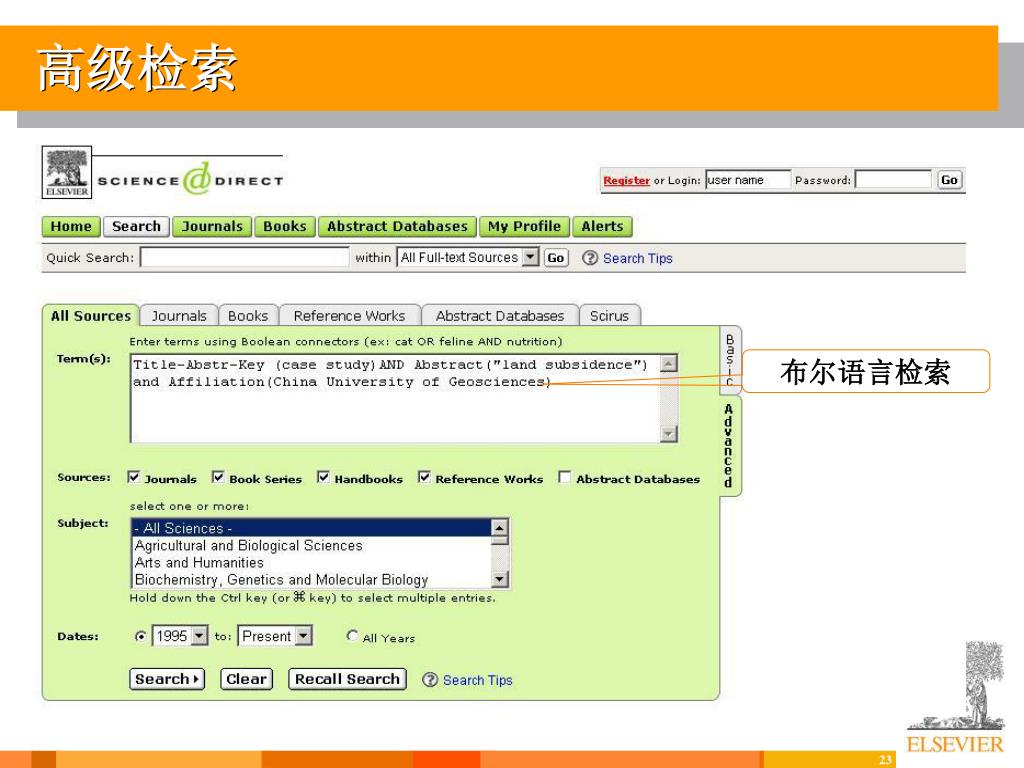Open the Books navigation button
Screen dimensions: 1024x768
coord(285,227)
